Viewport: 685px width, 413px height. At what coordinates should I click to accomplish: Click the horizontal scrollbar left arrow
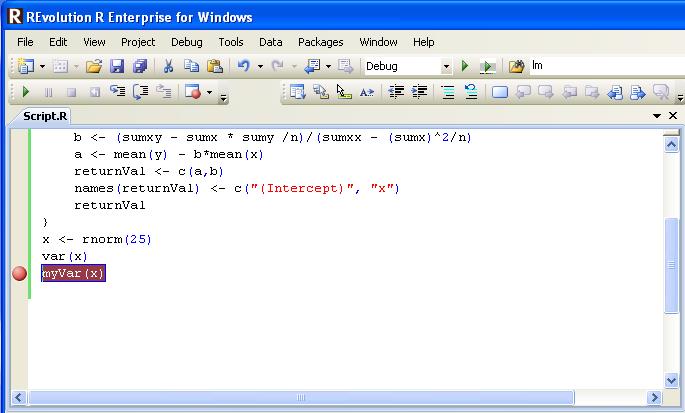(x=18, y=398)
